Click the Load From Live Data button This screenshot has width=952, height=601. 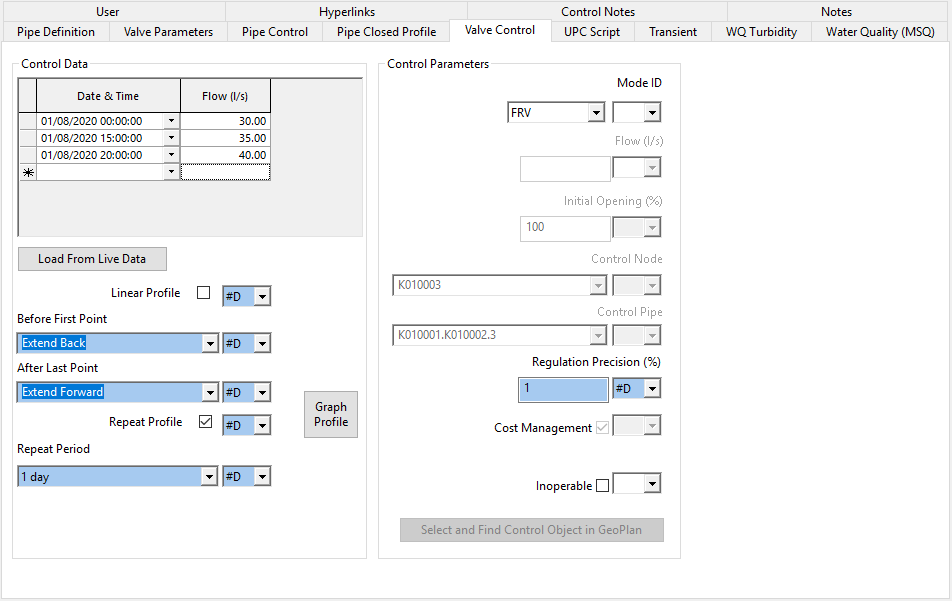coord(91,258)
